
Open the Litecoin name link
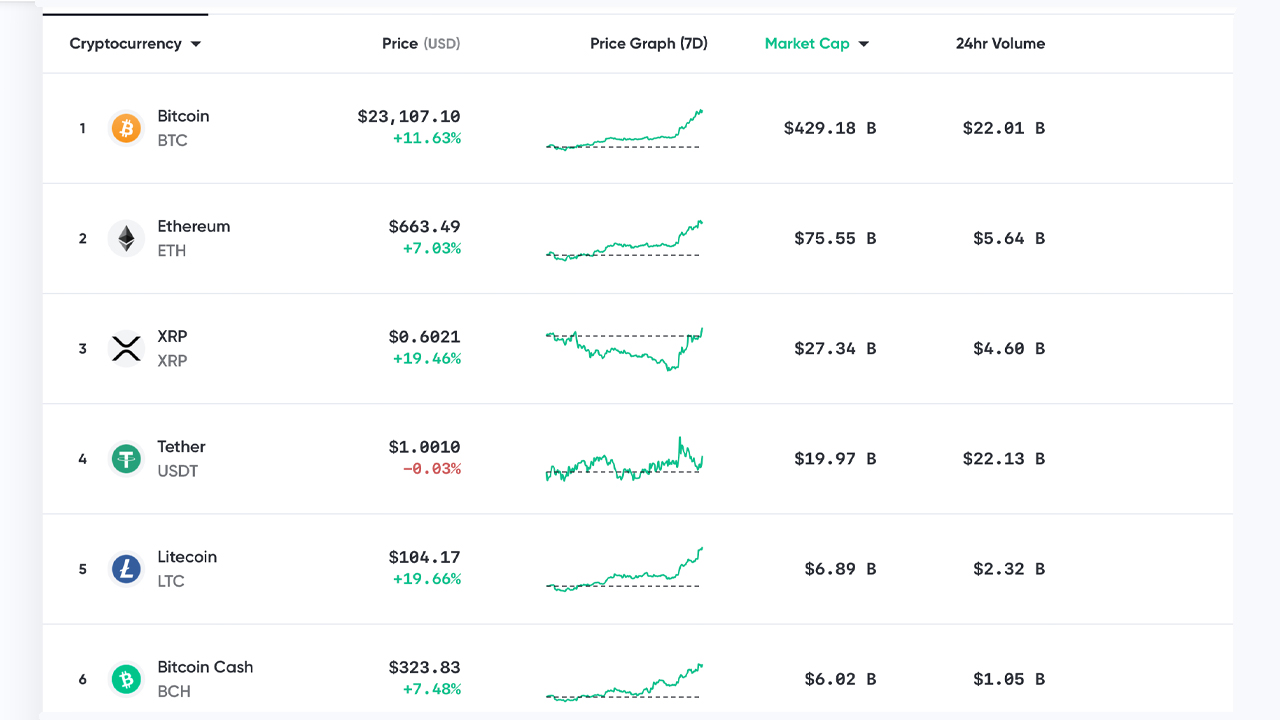pos(187,557)
